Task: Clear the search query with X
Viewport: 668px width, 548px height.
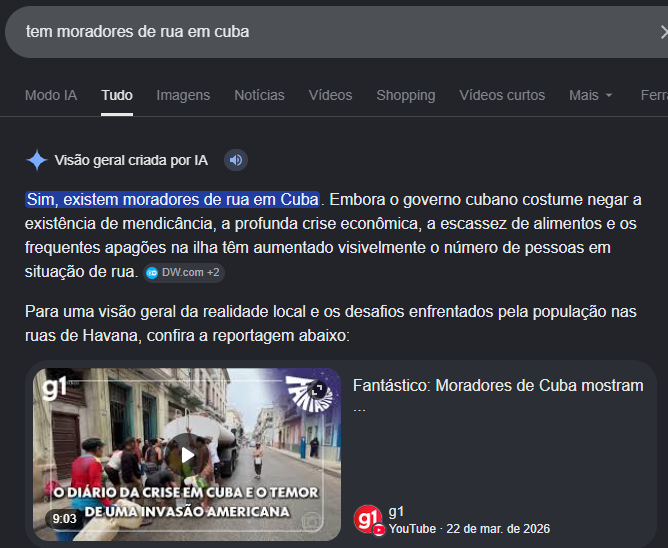Action: click(664, 32)
